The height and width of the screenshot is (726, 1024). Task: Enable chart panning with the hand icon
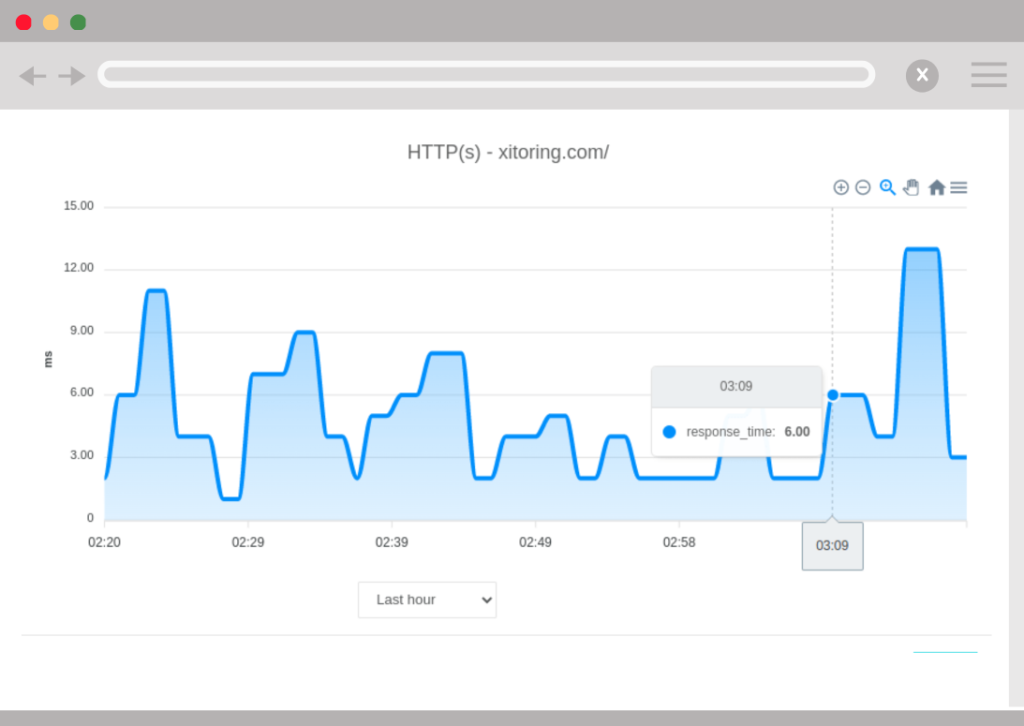(x=911, y=187)
